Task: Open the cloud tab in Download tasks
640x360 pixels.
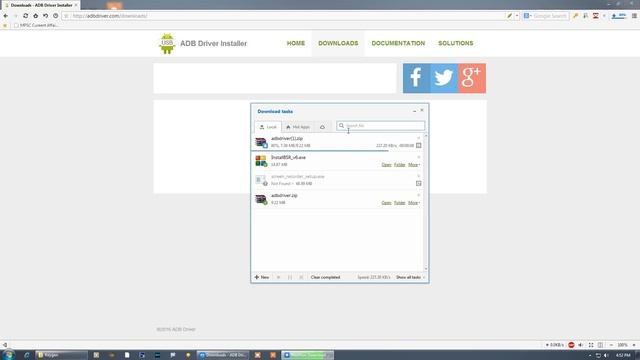Action: [x=322, y=127]
